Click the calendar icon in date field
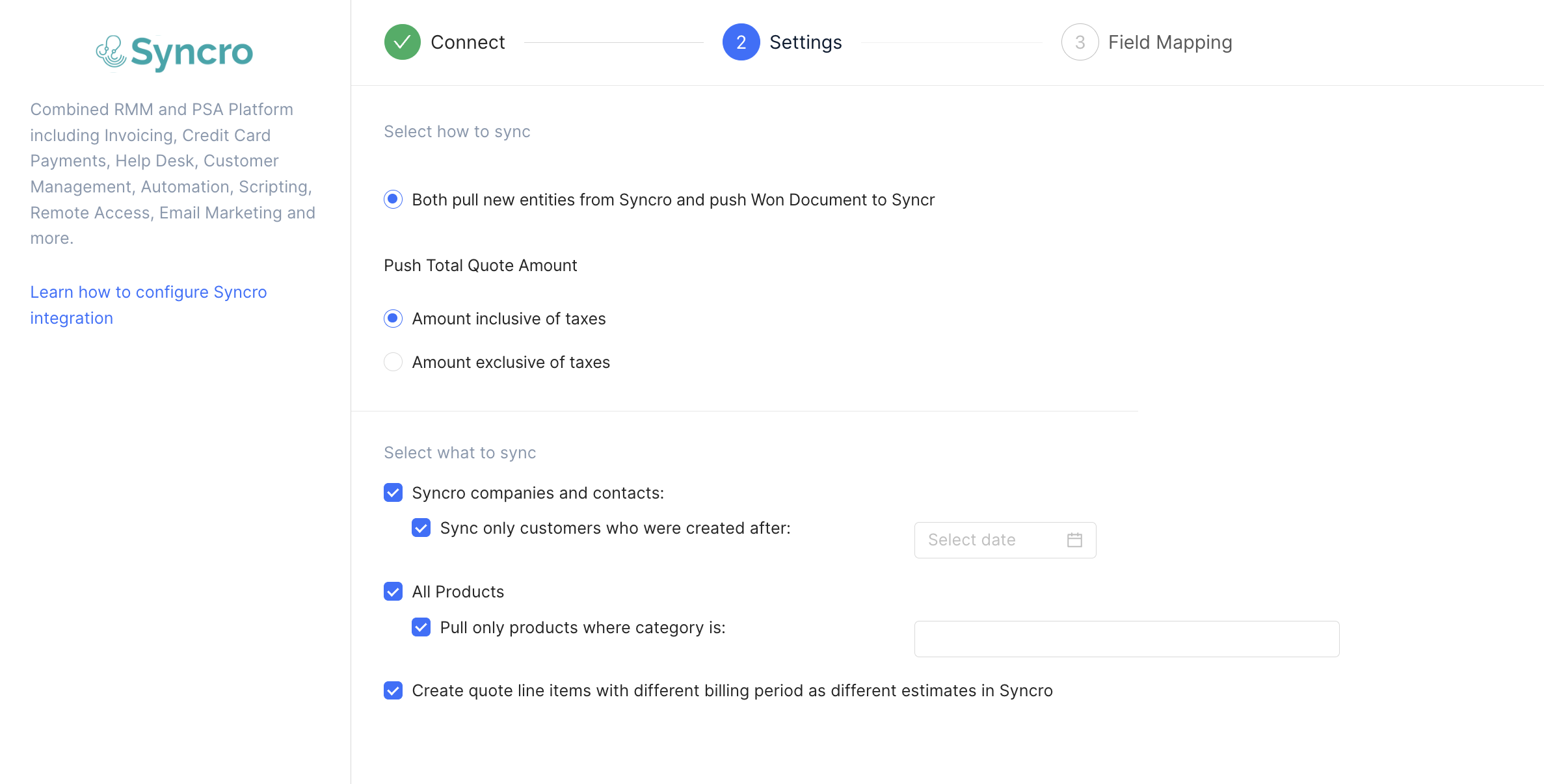The image size is (1544, 784). click(1074, 540)
